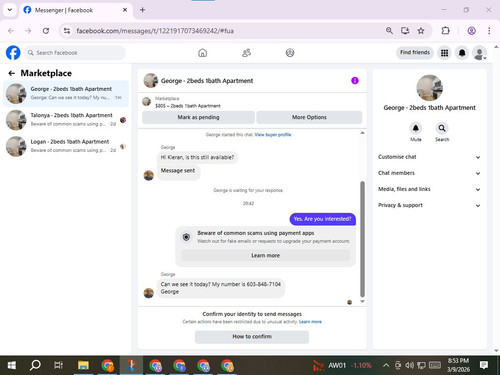Click the Find friends button
This screenshot has height=375, width=500.
click(415, 52)
